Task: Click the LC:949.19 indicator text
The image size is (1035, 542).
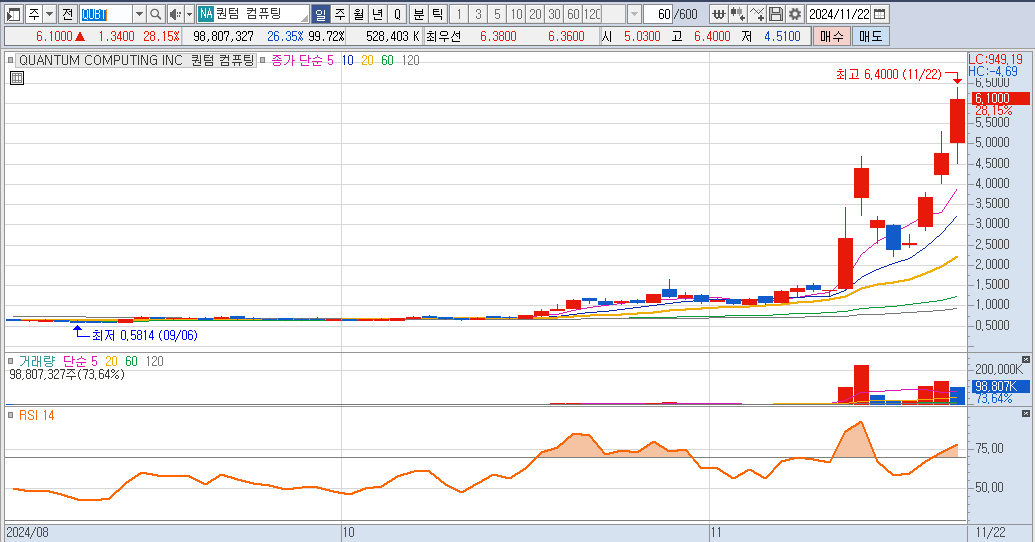Action: point(995,59)
